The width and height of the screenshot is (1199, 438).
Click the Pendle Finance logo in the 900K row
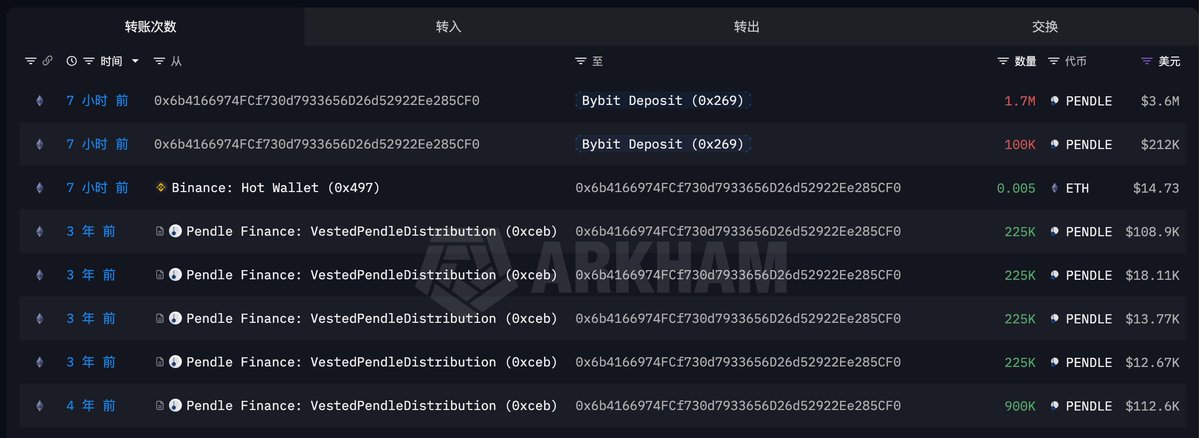[175, 406]
